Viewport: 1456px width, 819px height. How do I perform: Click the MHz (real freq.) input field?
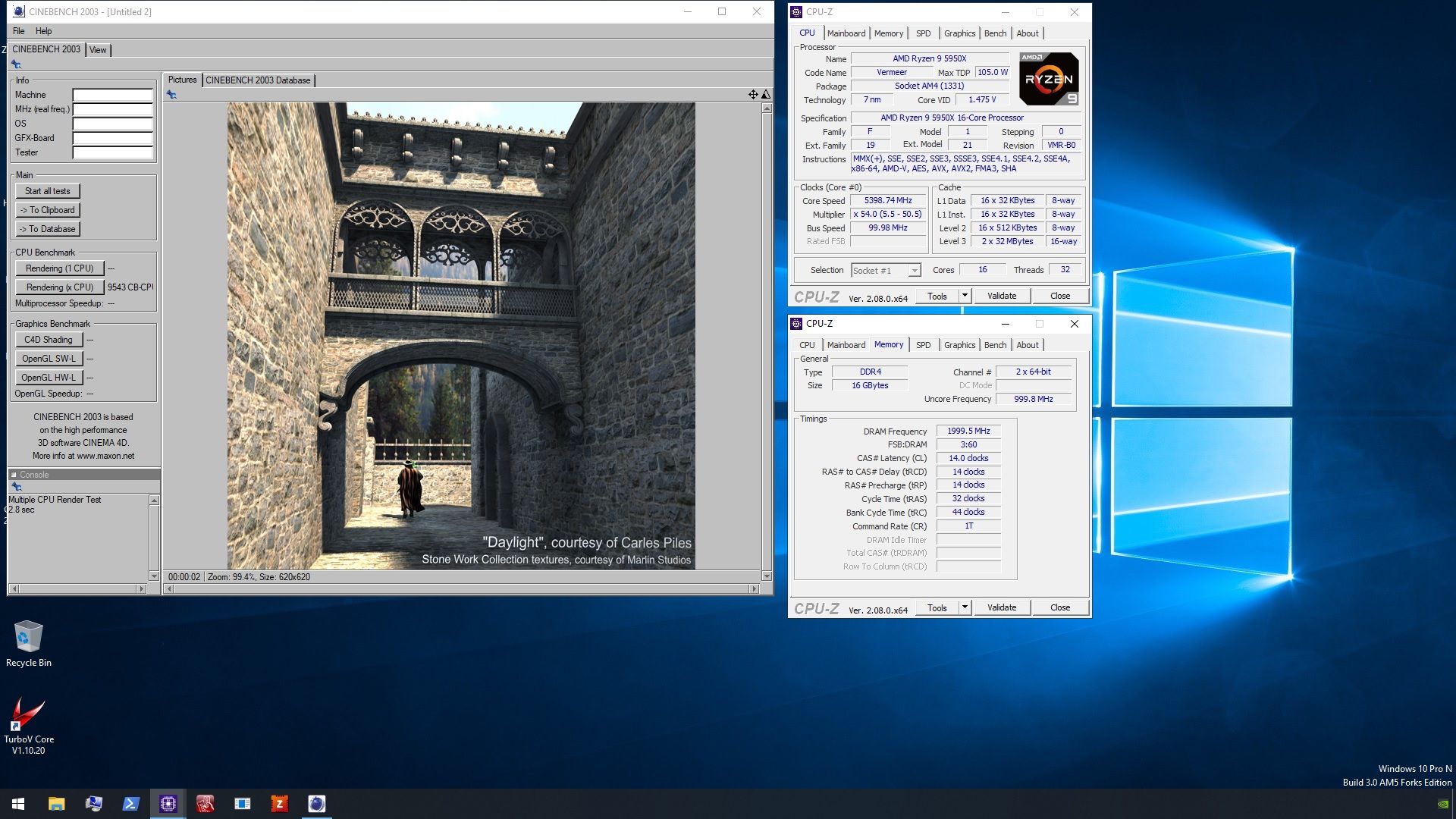coord(112,109)
